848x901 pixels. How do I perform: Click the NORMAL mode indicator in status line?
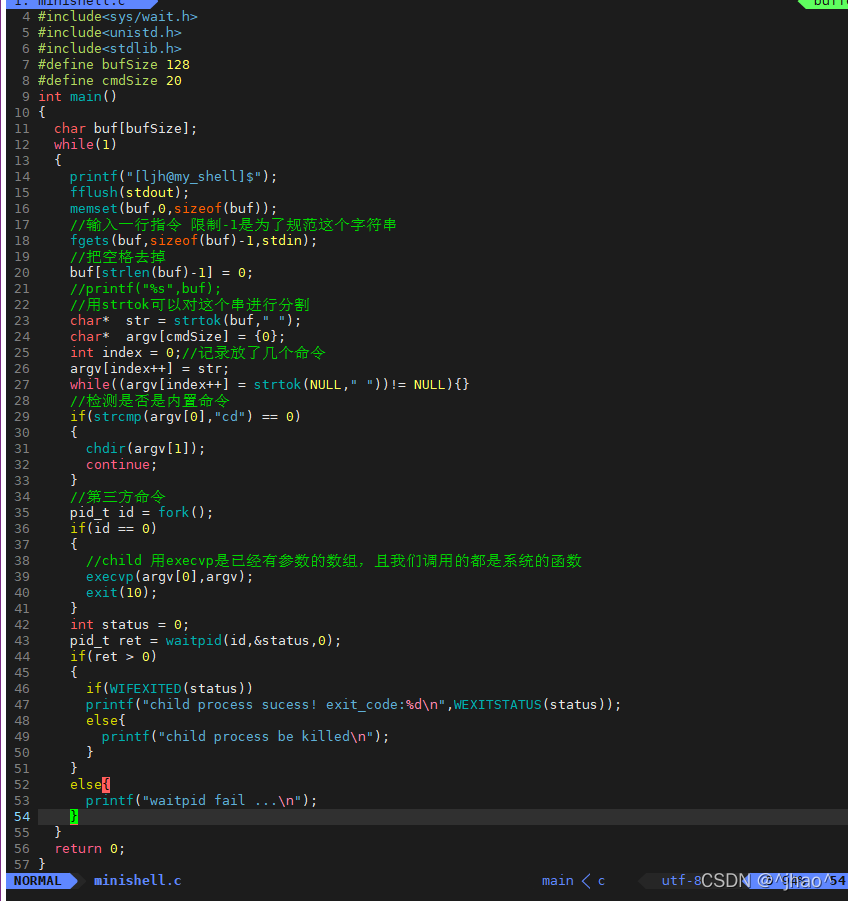pyautogui.click(x=37, y=880)
